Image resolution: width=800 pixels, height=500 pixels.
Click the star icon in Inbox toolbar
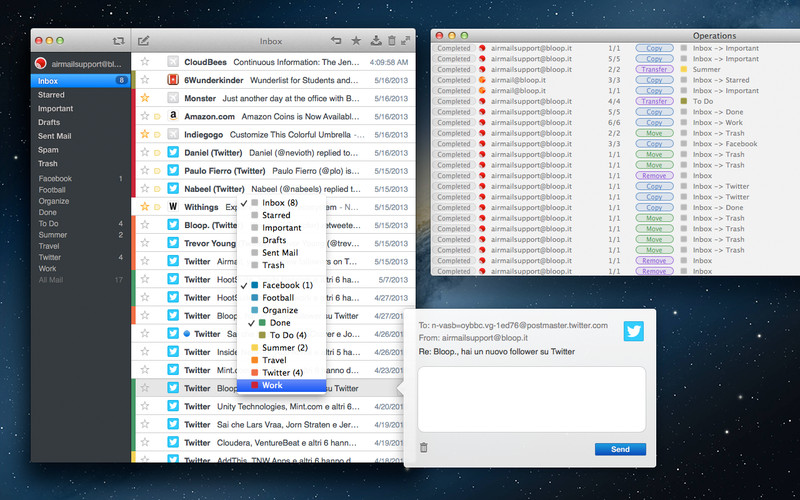(x=356, y=41)
